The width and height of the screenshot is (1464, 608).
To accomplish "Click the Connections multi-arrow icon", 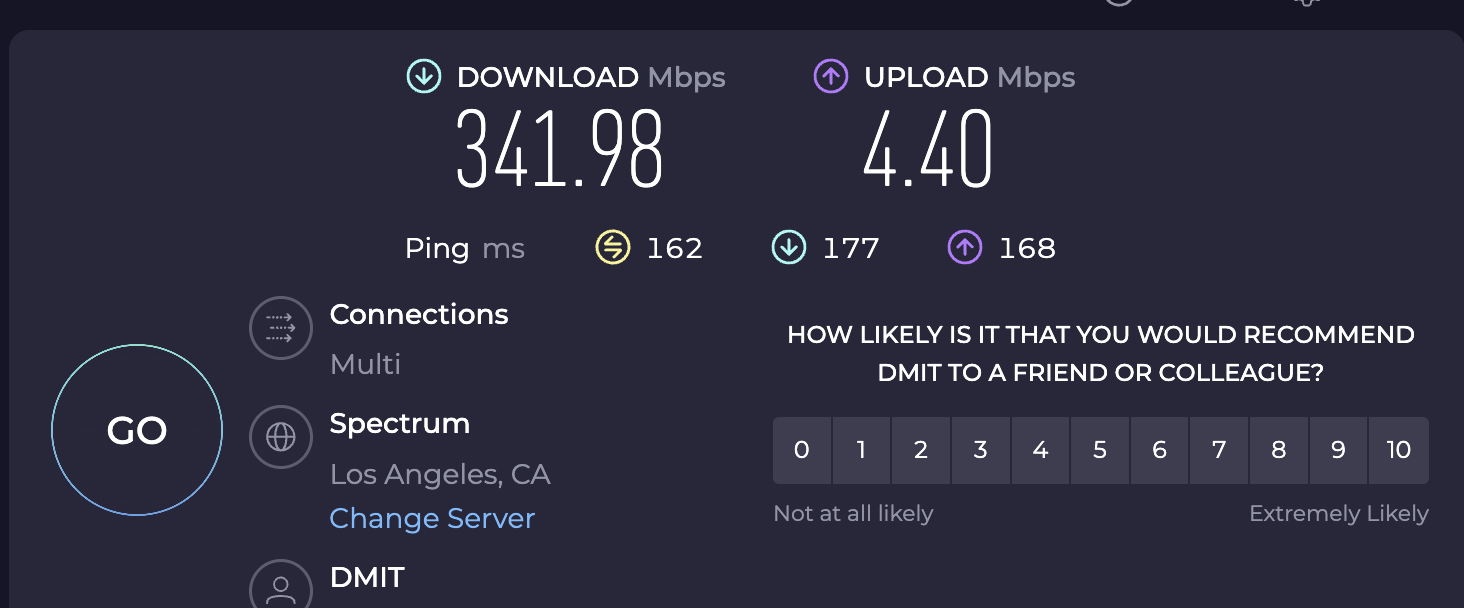I will tap(281, 328).
